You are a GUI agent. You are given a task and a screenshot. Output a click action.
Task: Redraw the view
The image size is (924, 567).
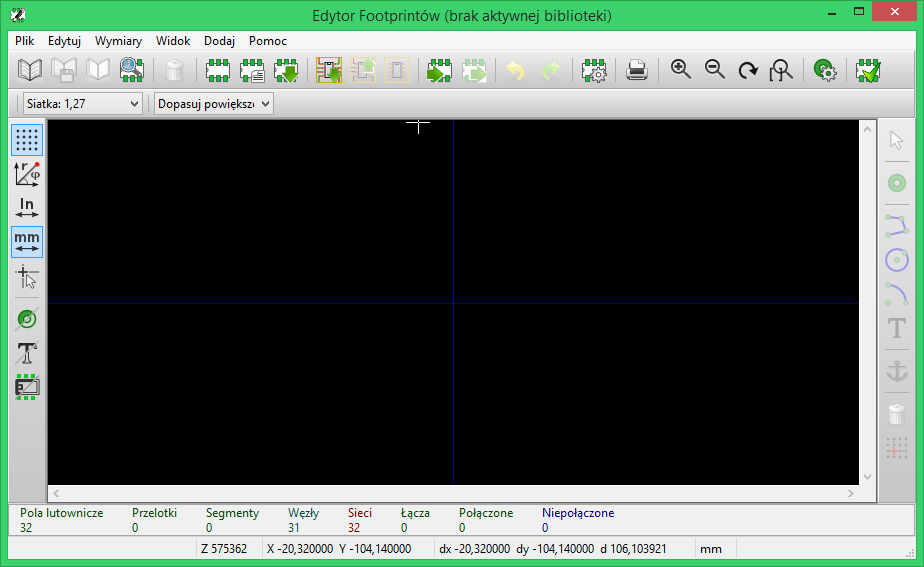pos(748,70)
